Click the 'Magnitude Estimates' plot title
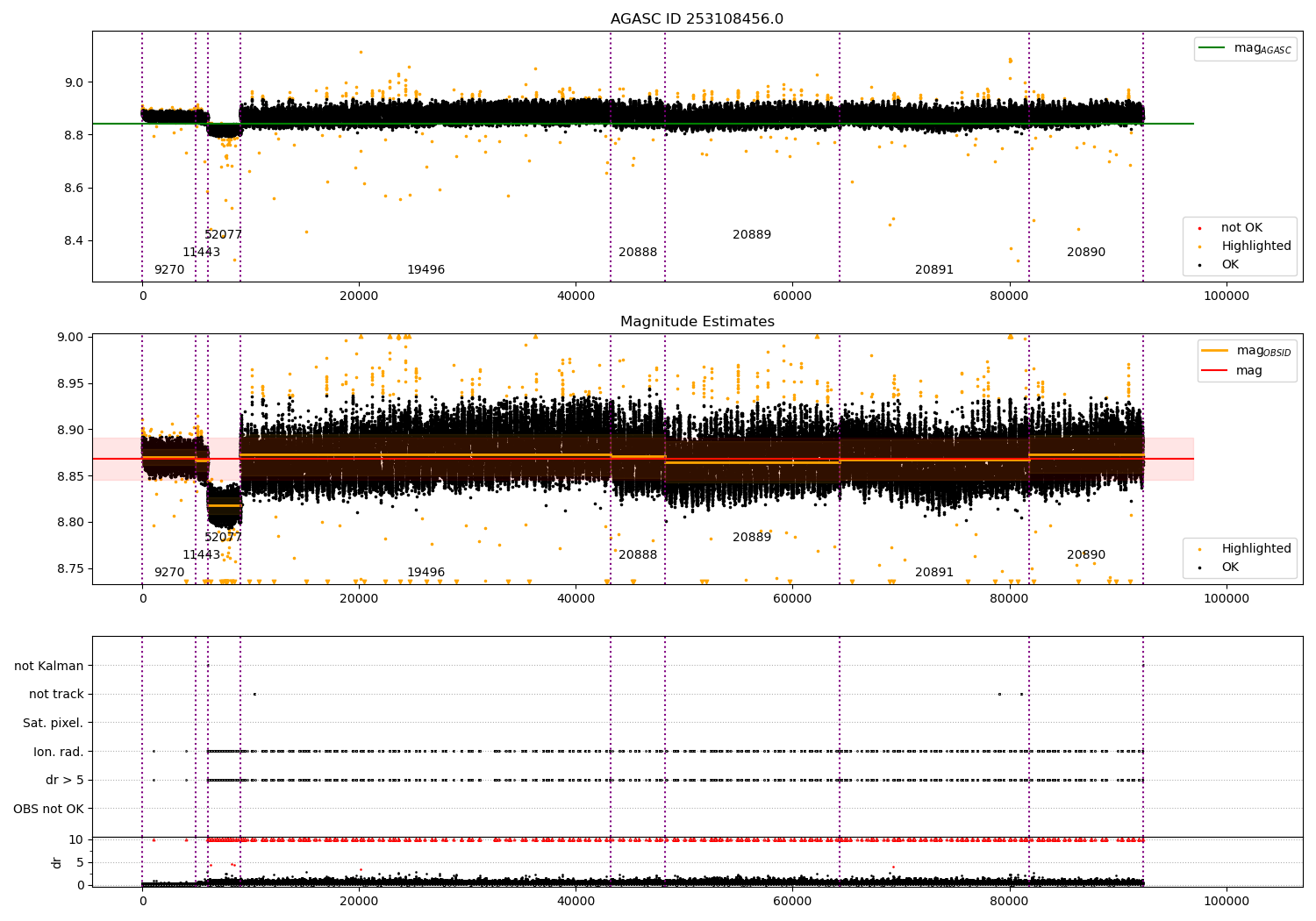Screen dimensions: 1316x921 (x=697, y=322)
